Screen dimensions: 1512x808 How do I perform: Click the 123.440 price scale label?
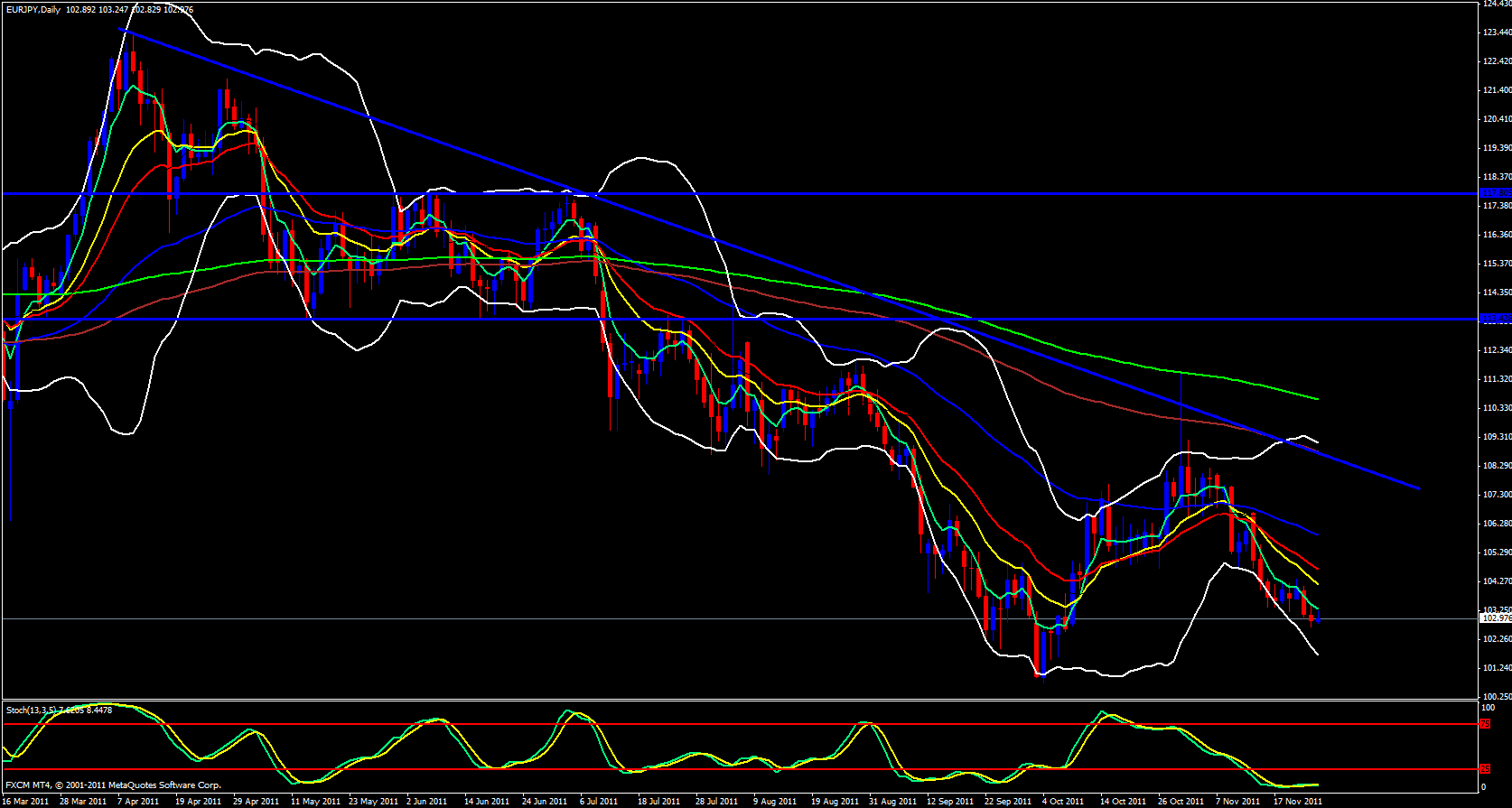[x=1496, y=33]
